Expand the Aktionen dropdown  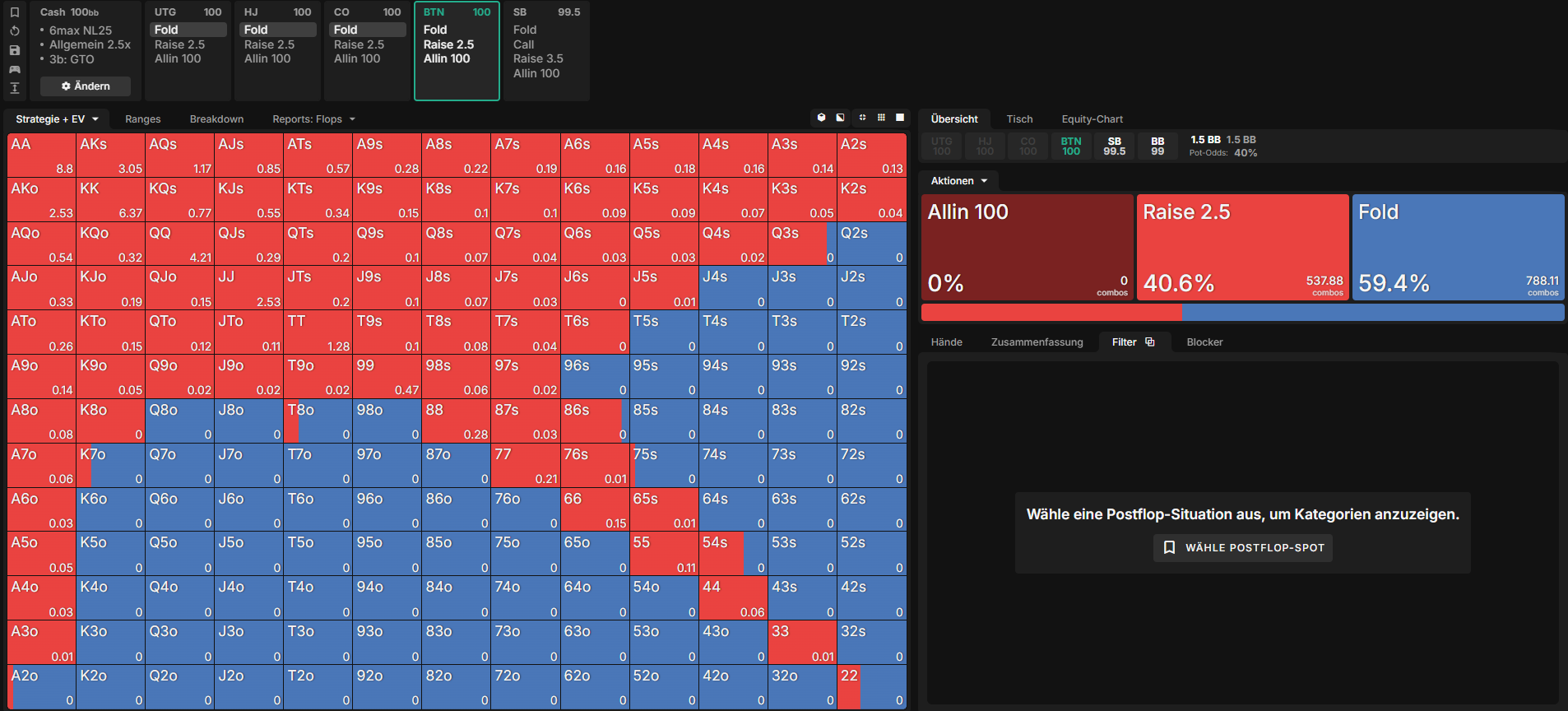(x=958, y=180)
